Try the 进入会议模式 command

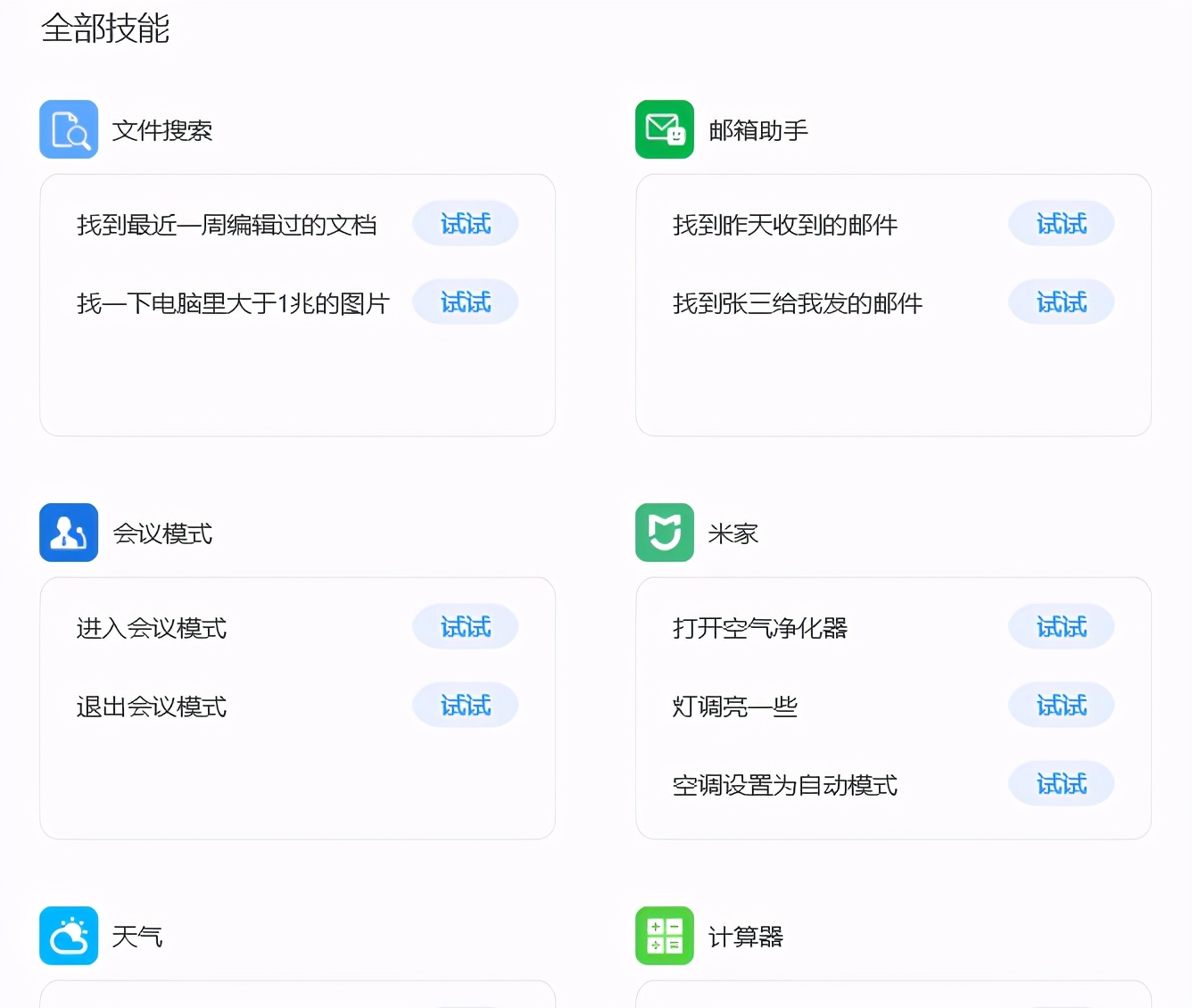click(465, 626)
